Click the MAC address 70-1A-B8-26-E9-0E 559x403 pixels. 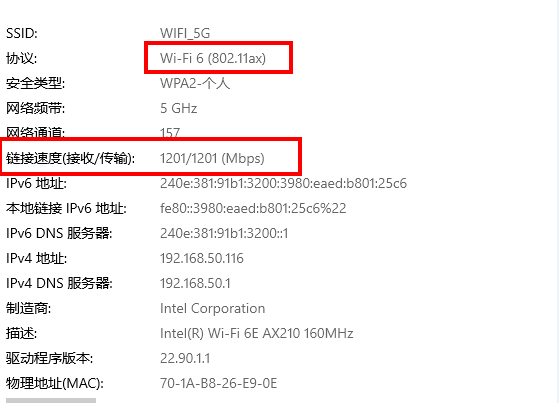(x=219, y=383)
